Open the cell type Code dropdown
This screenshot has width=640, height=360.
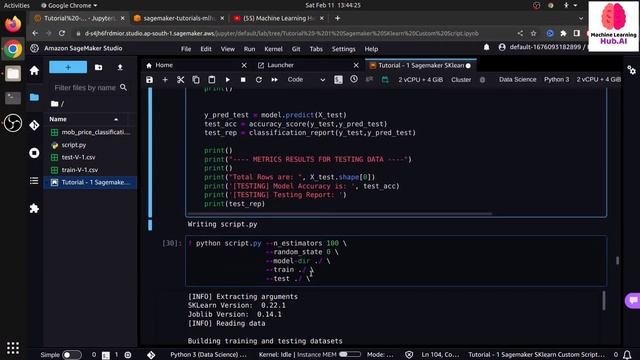pyautogui.click(x=306, y=80)
